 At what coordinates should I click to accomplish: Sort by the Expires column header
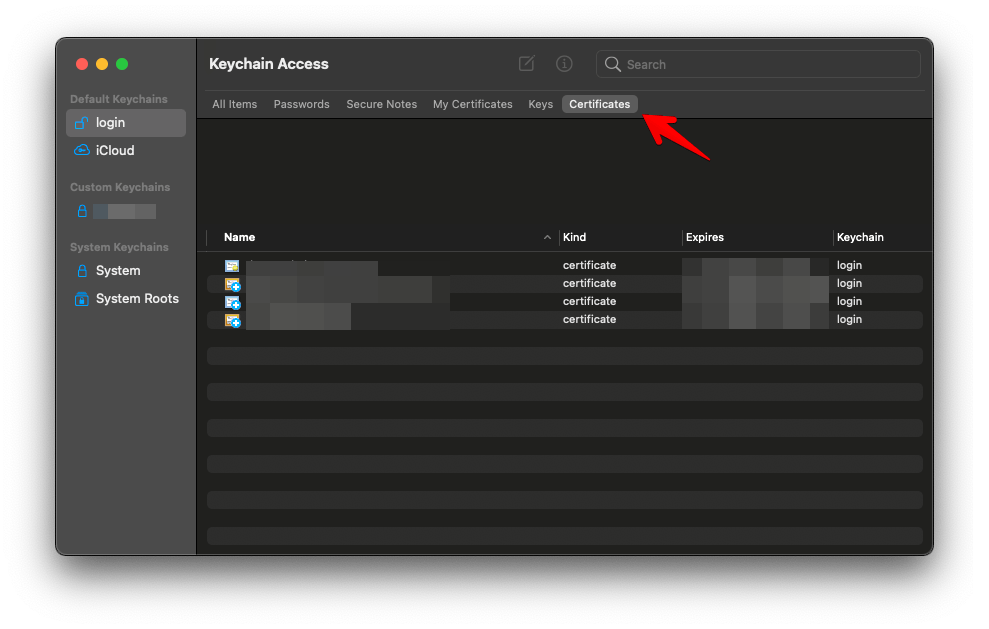click(705, 237)
